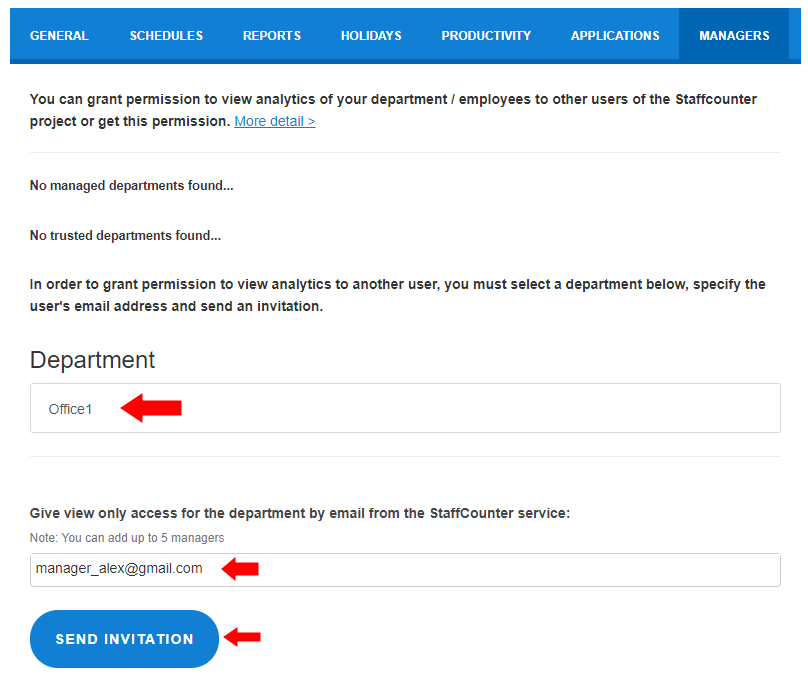This screenshot has height=683, width=808.
Task: View the Applications tab
Action: click(615, 36)
